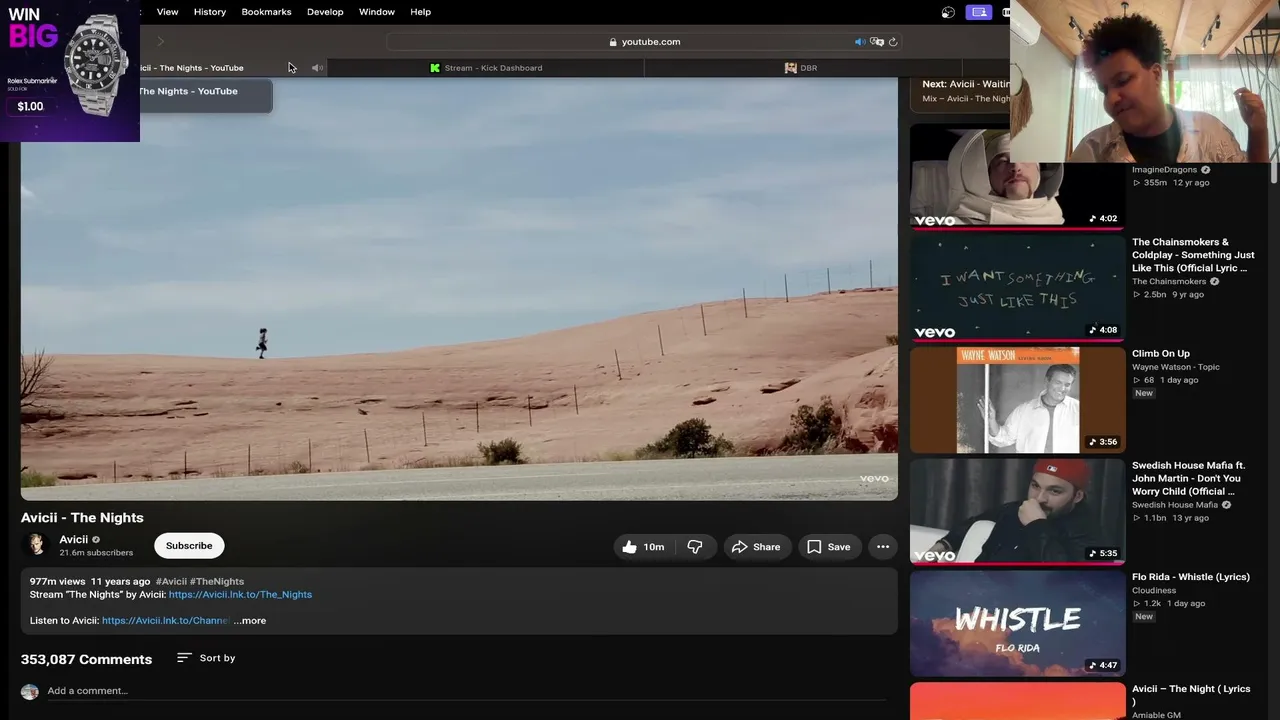
Task: Mute audio via address bar speaker icon
Action: click(x=859, y=42)
